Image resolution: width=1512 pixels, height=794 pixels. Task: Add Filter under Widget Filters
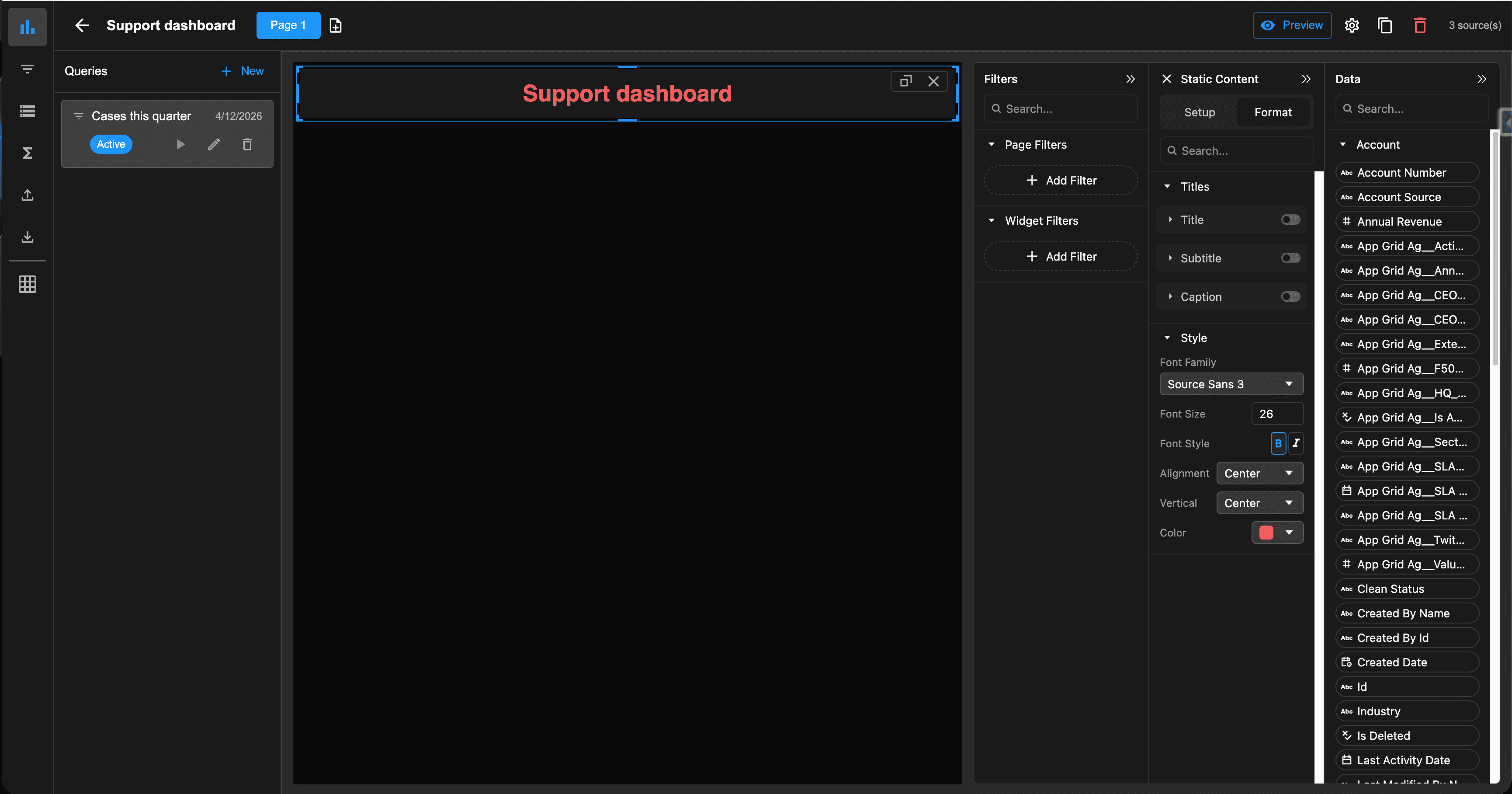1061,257
